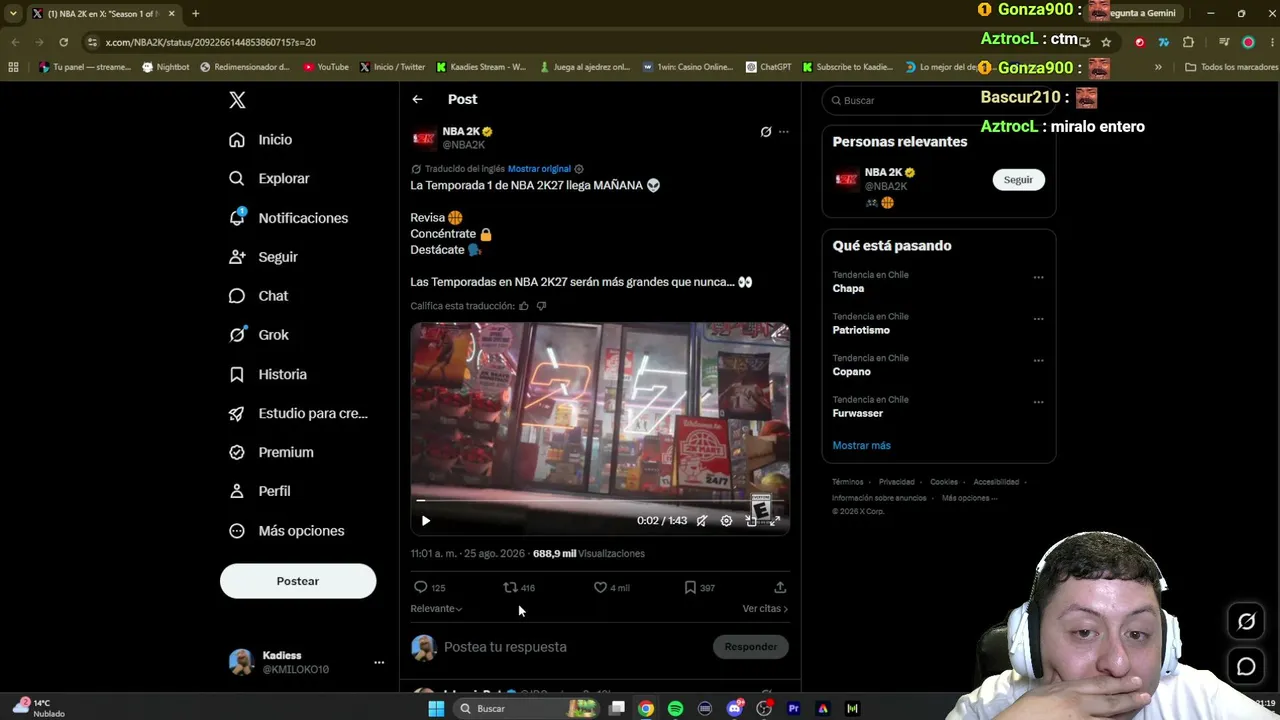Click Mostrar más under trends
This screenshot has width=1280, height=720.
[x=861, y=446]
